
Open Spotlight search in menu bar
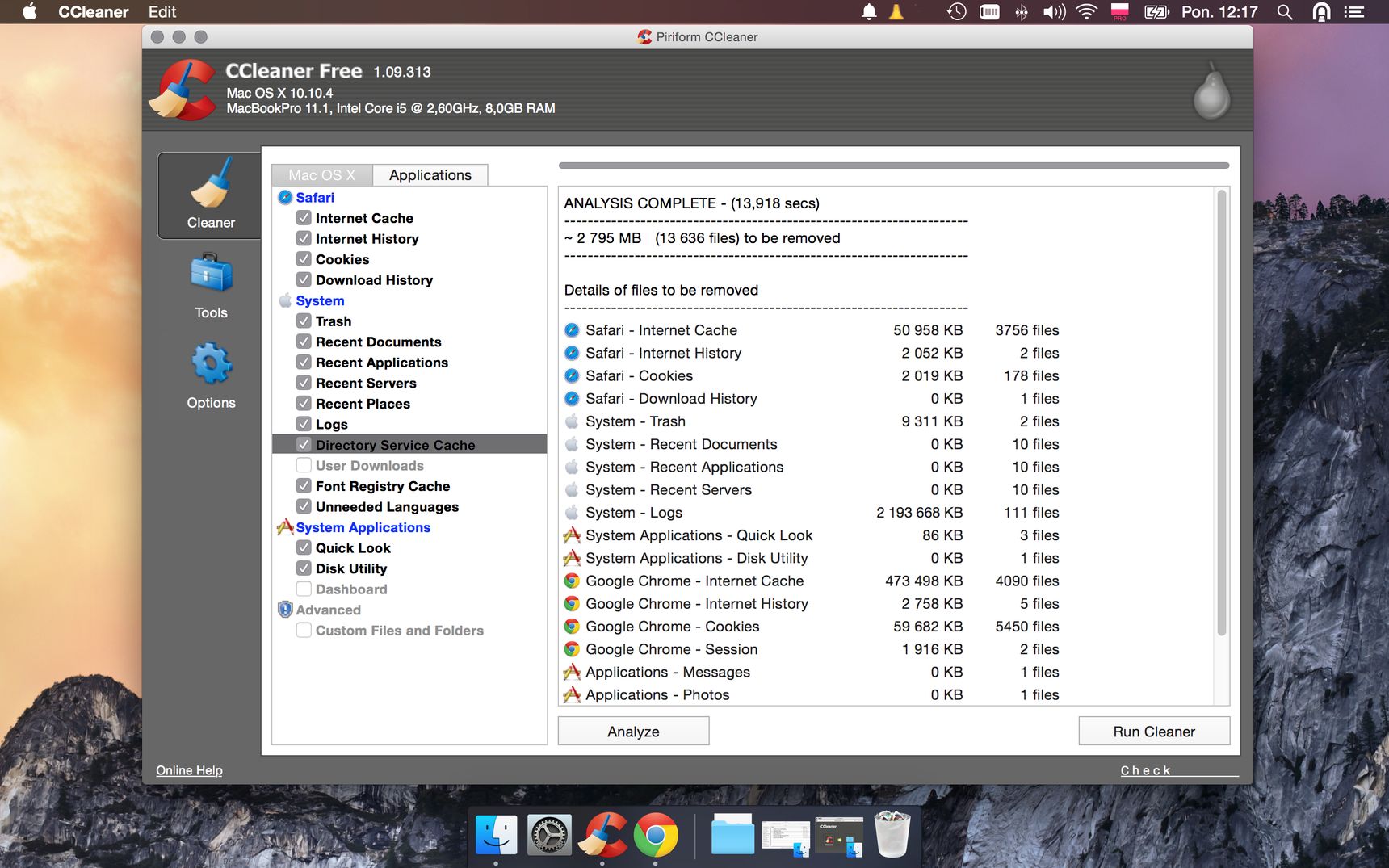pyautogui.click(x=1285, y=12)
